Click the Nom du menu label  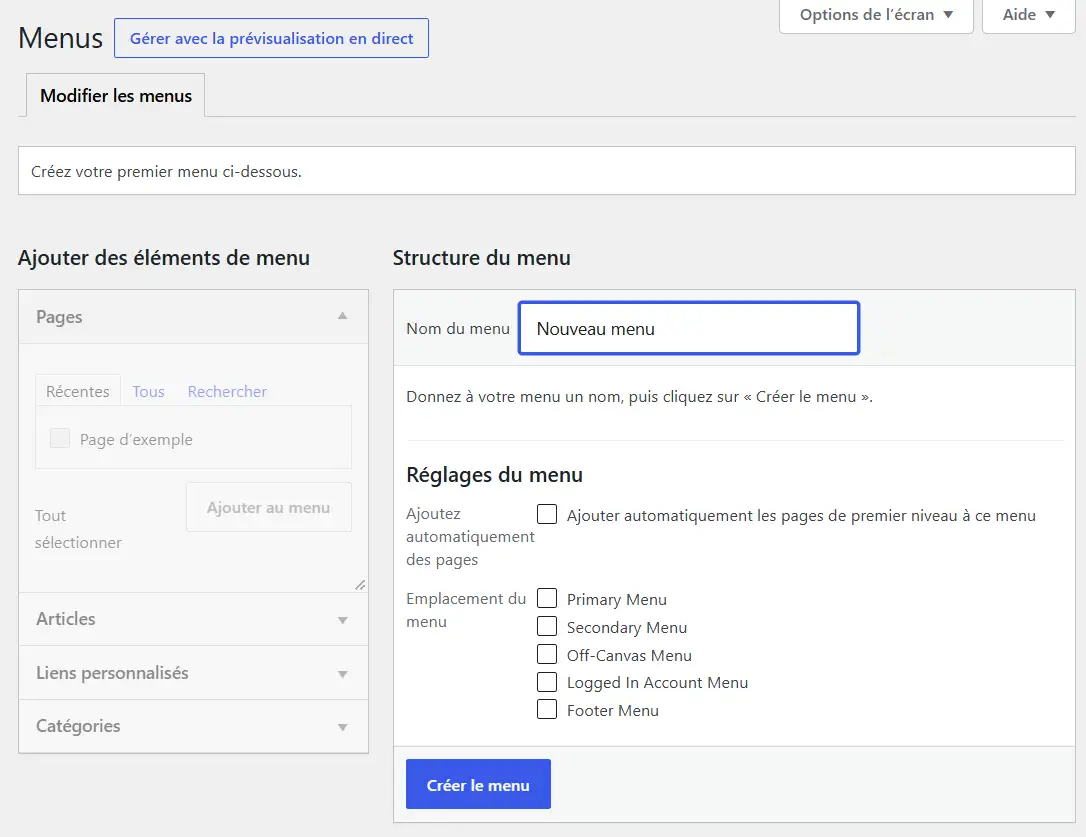[x=458, y=328]
